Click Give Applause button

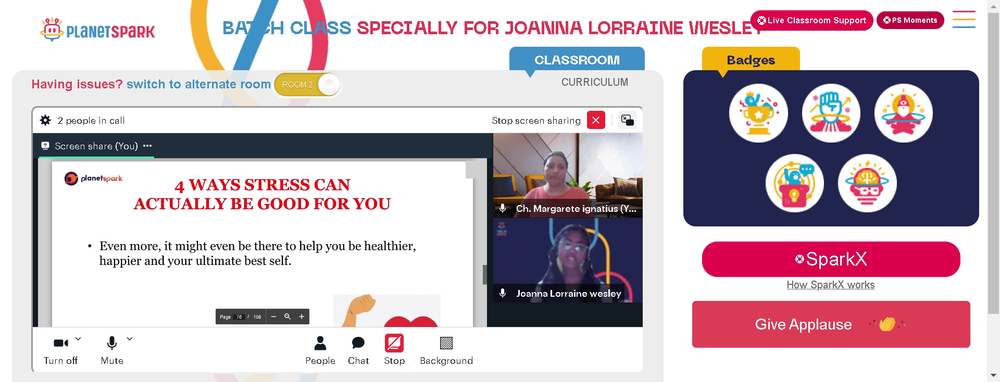click(x=831, y=324)
